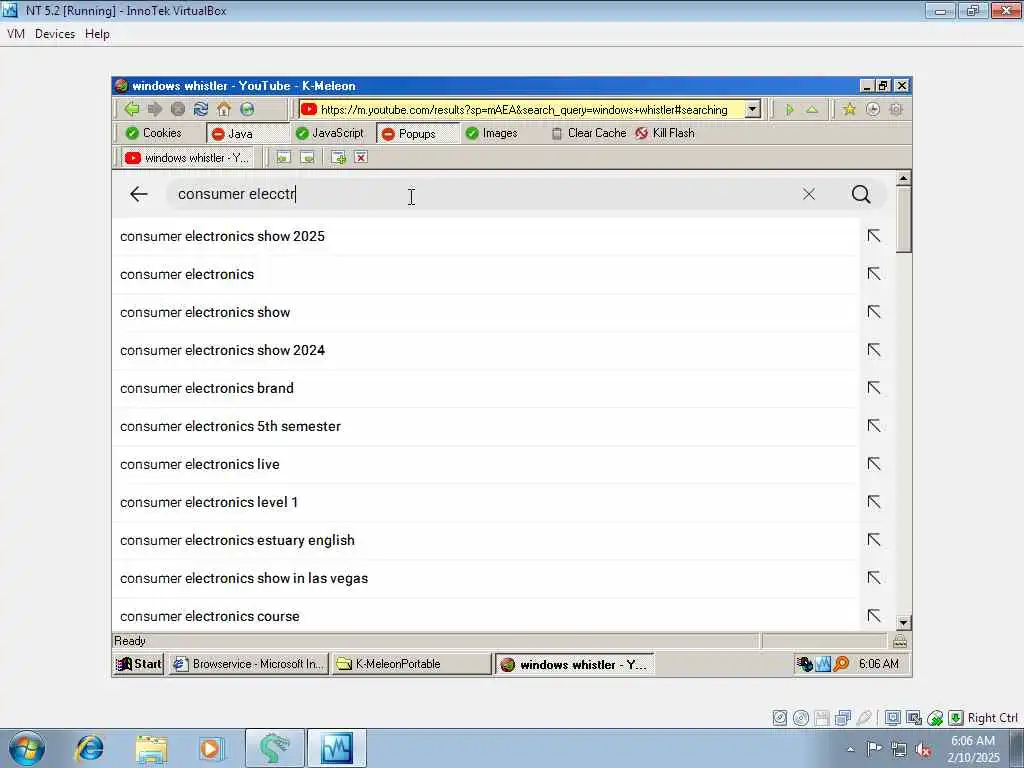This screenshot has height=768, width=1024.
Task: Stop page loading with the Stop icon
Action: 178,109
